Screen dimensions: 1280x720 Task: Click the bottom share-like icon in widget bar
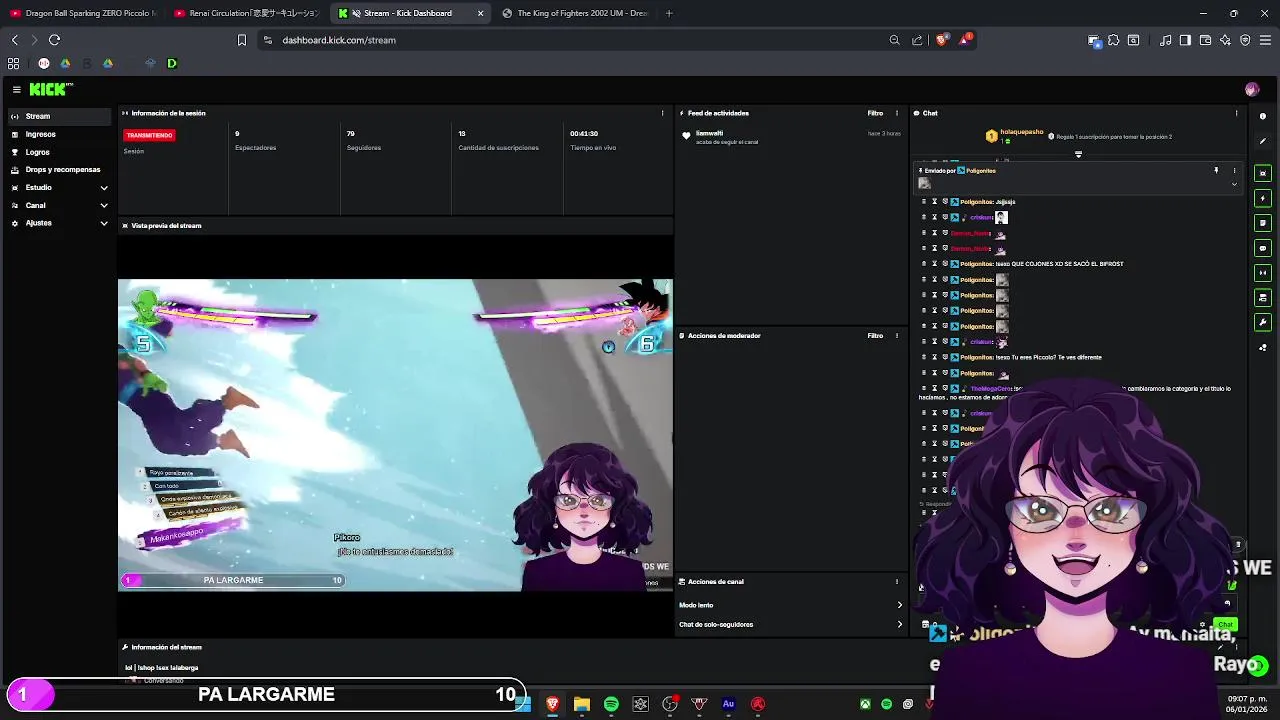1263,348
